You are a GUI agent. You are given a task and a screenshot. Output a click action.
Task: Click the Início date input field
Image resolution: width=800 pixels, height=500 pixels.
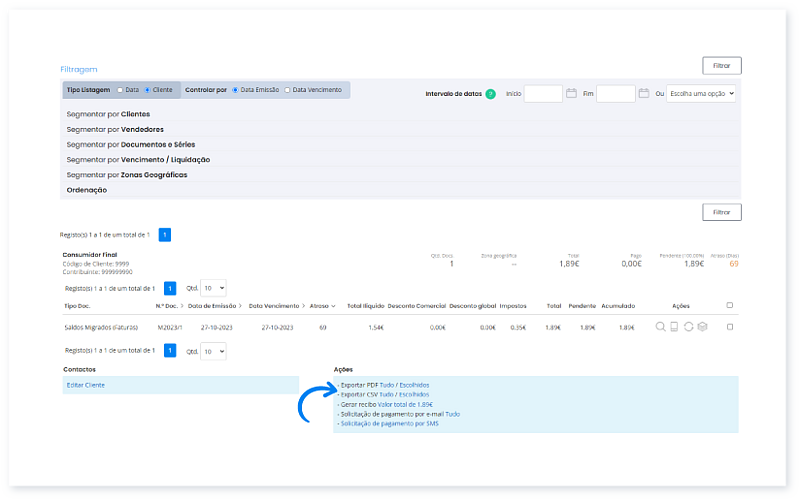point(543,94)
